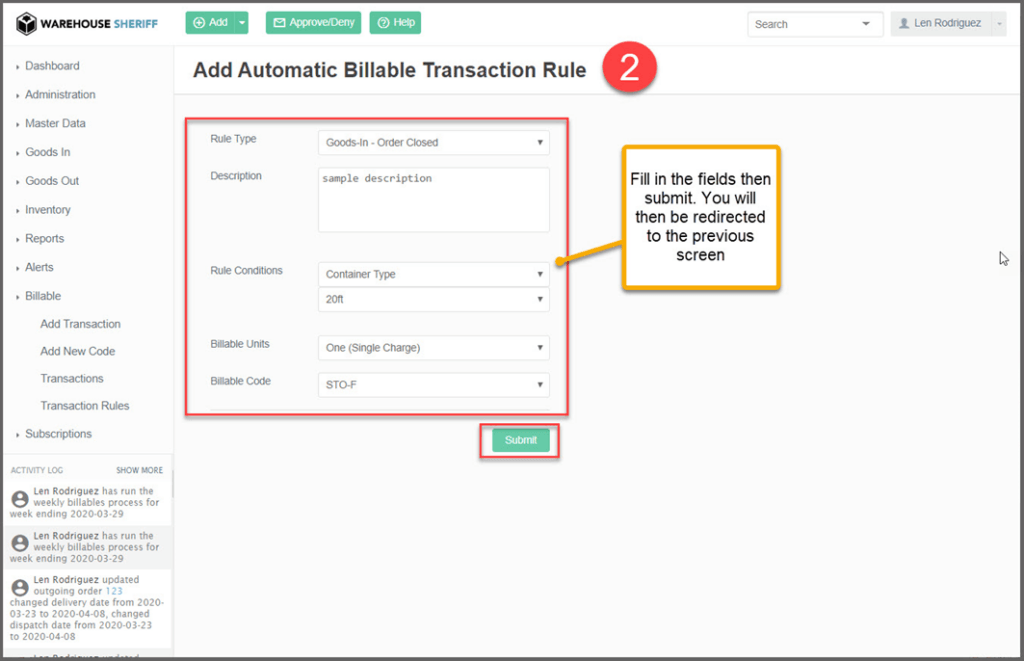Image resolution: width=1024 pixels, height=661 pixels.
Task: Click the Submit button
Action: pyautogui.click(x=520, y=441)
